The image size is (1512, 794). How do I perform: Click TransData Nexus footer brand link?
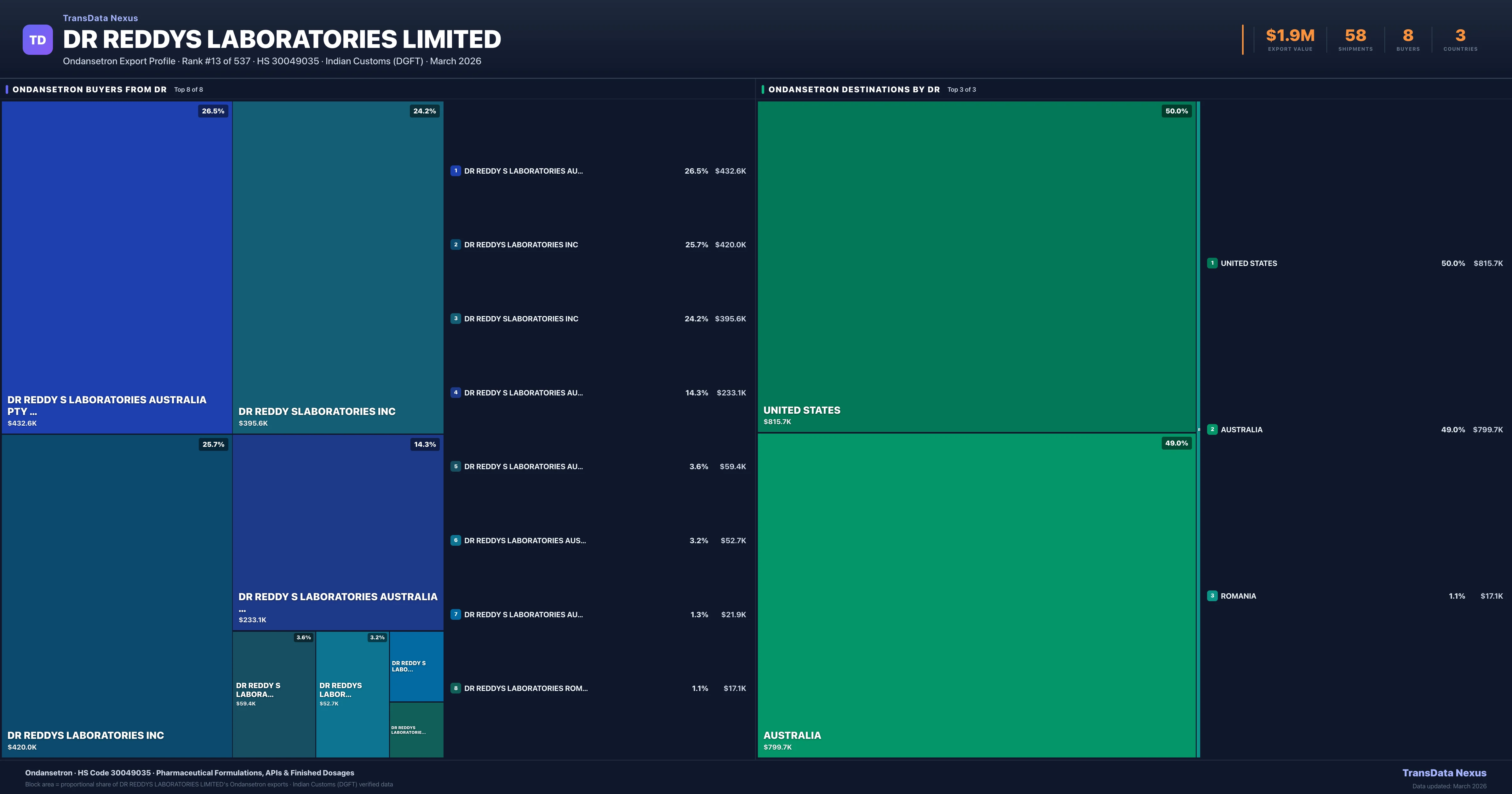1444,773
